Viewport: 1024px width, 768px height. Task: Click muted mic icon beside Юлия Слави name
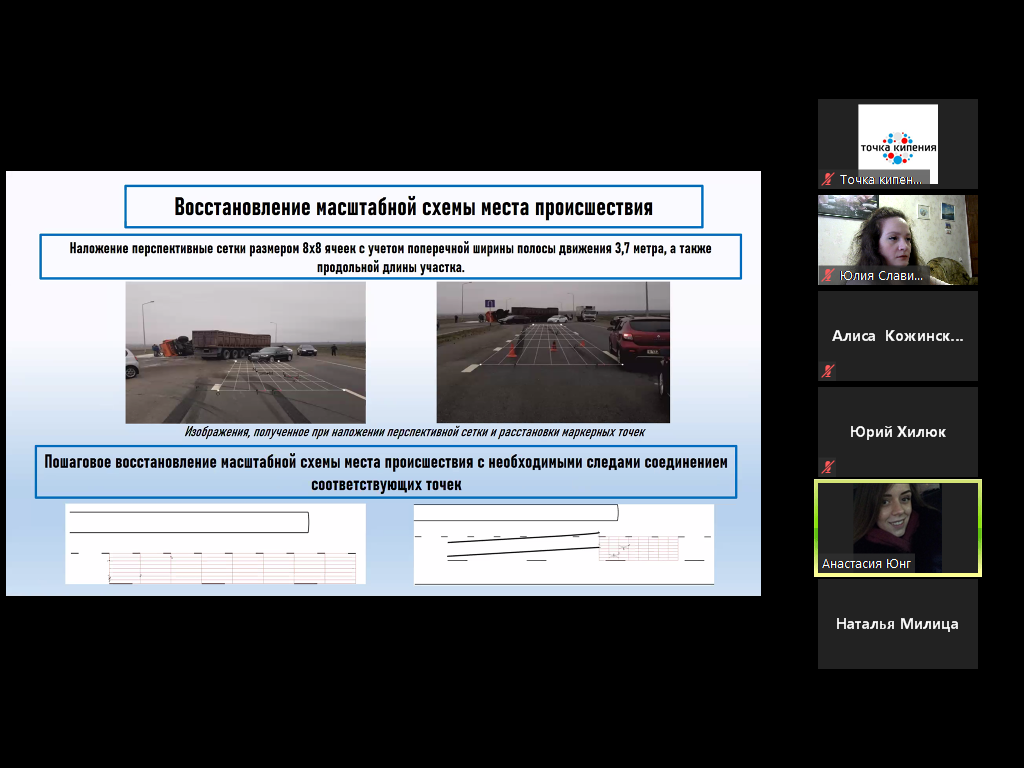tap(828, 275)
